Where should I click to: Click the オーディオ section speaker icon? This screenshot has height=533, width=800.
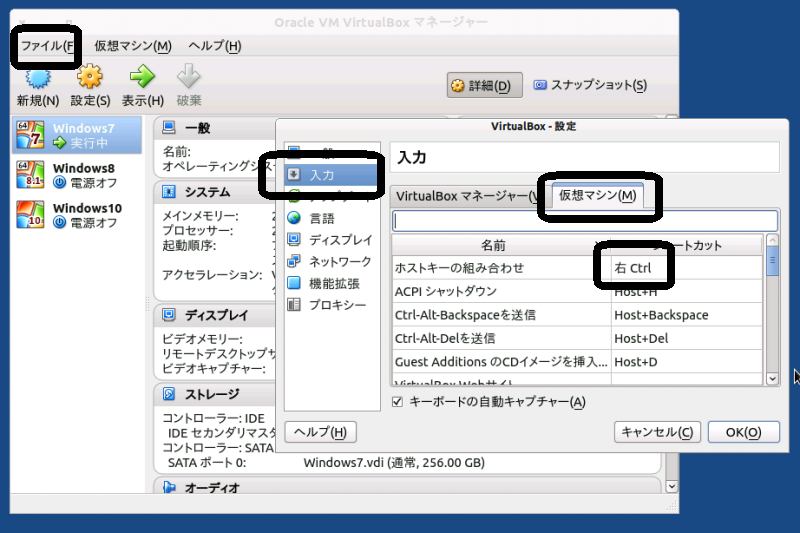point(169,487)
